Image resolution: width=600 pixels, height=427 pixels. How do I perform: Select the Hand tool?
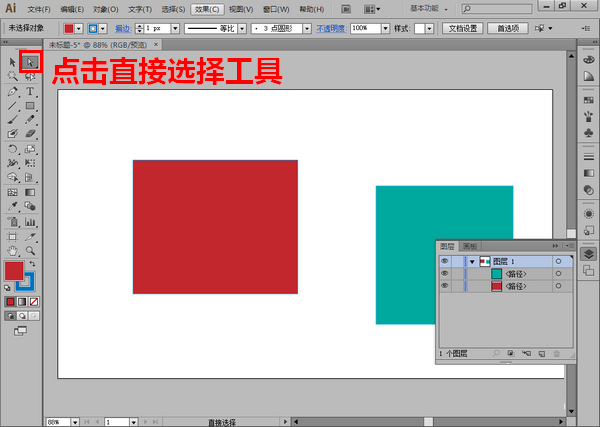pos(12,250)
